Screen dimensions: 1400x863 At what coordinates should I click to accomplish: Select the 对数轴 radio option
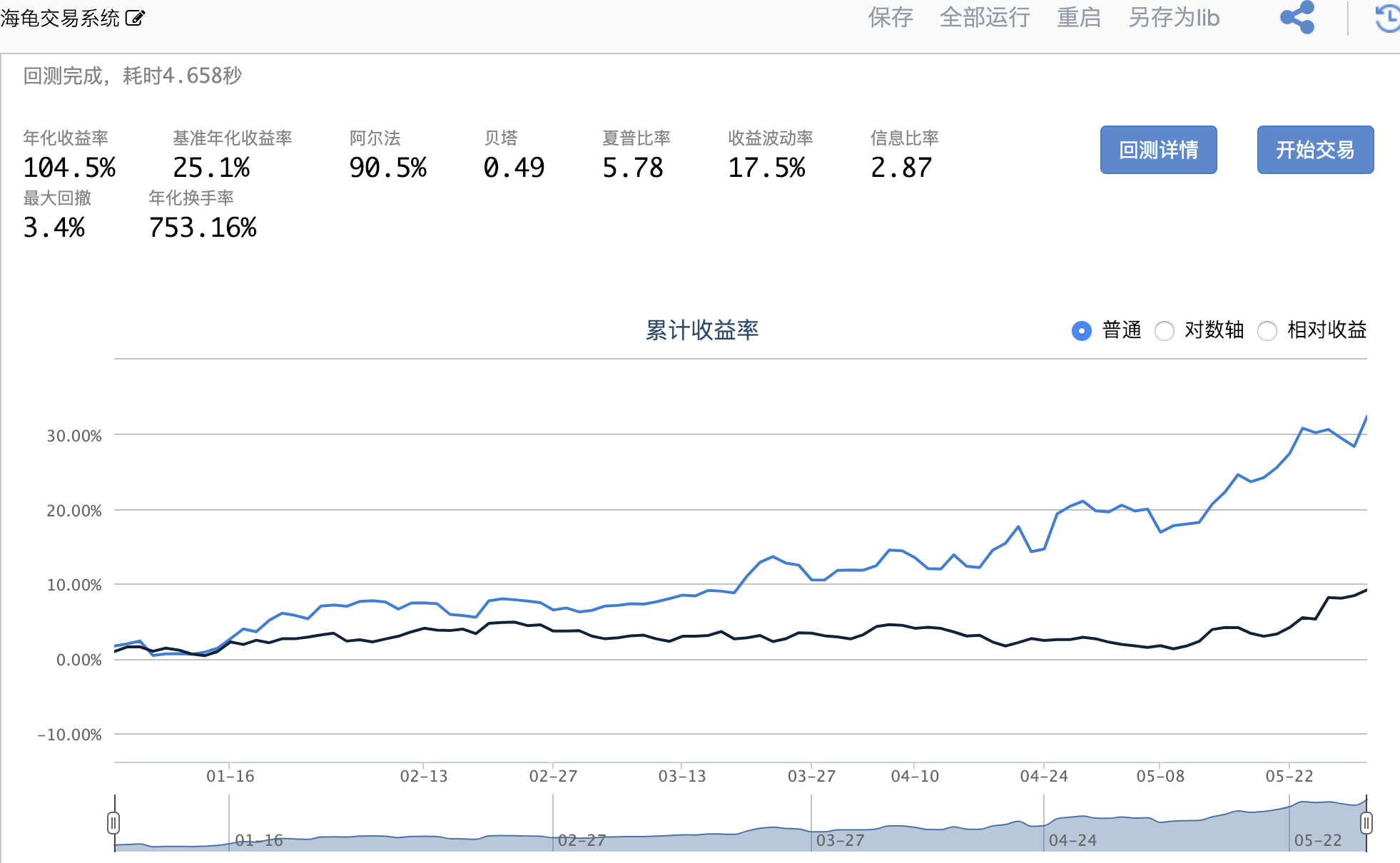1165,331
